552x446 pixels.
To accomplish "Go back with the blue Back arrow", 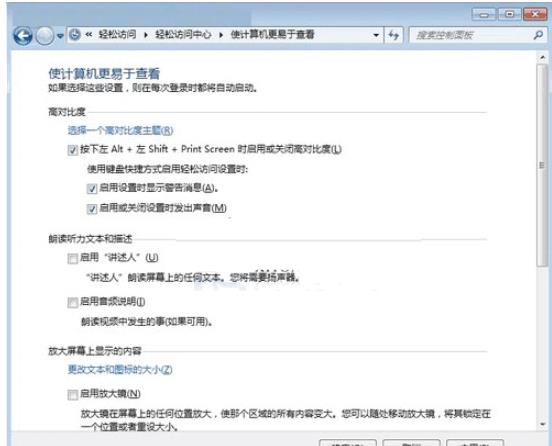I will tap(23, 36).
